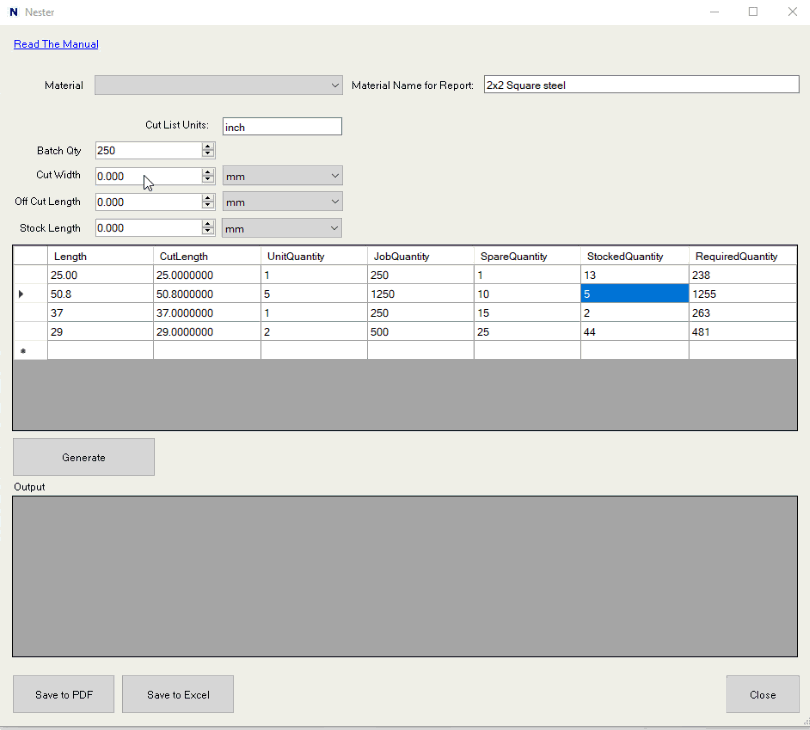Select the Length cell 25.00
This screenshot has width=810, height=730.
[100, 275]
